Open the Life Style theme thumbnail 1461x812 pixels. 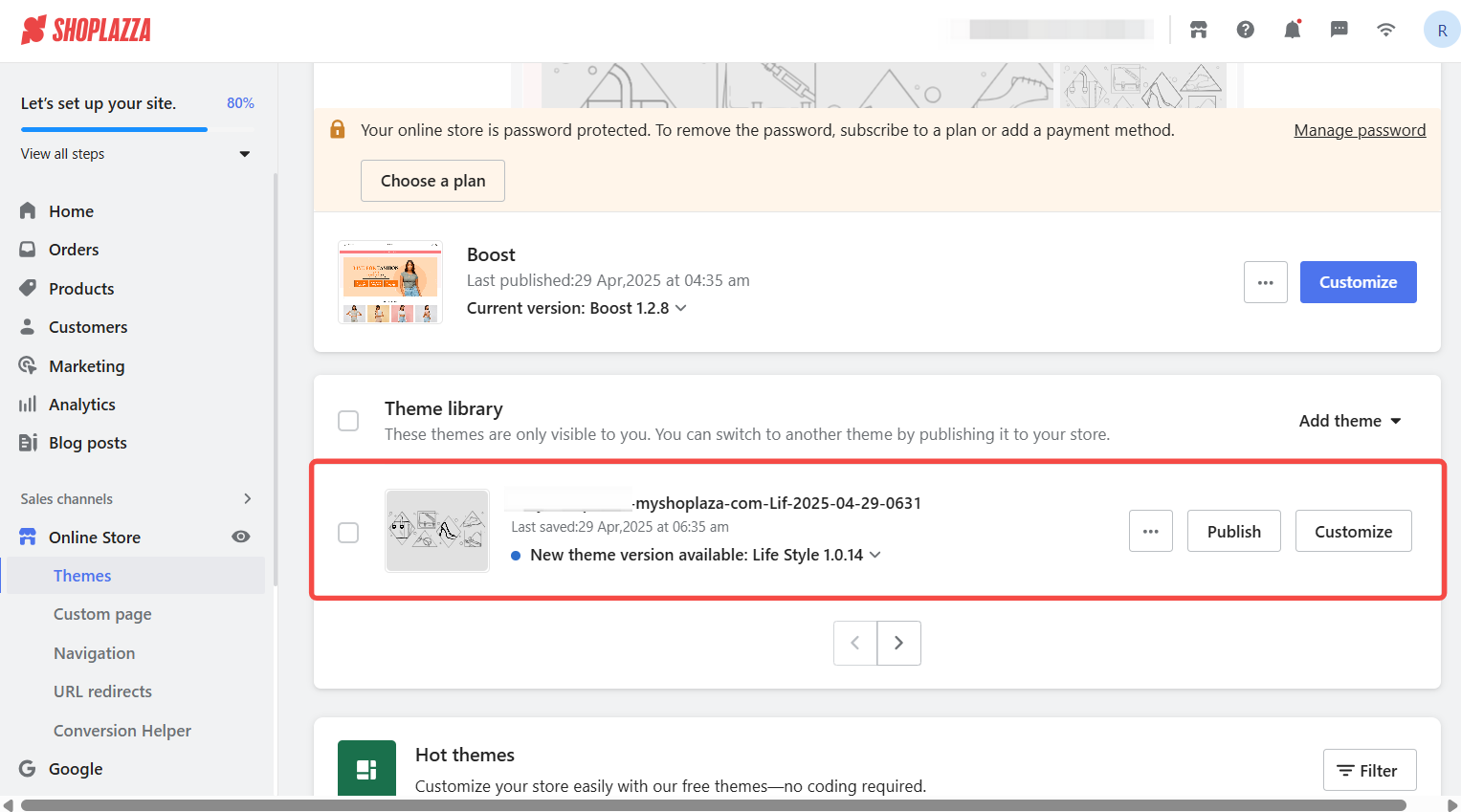437,531
